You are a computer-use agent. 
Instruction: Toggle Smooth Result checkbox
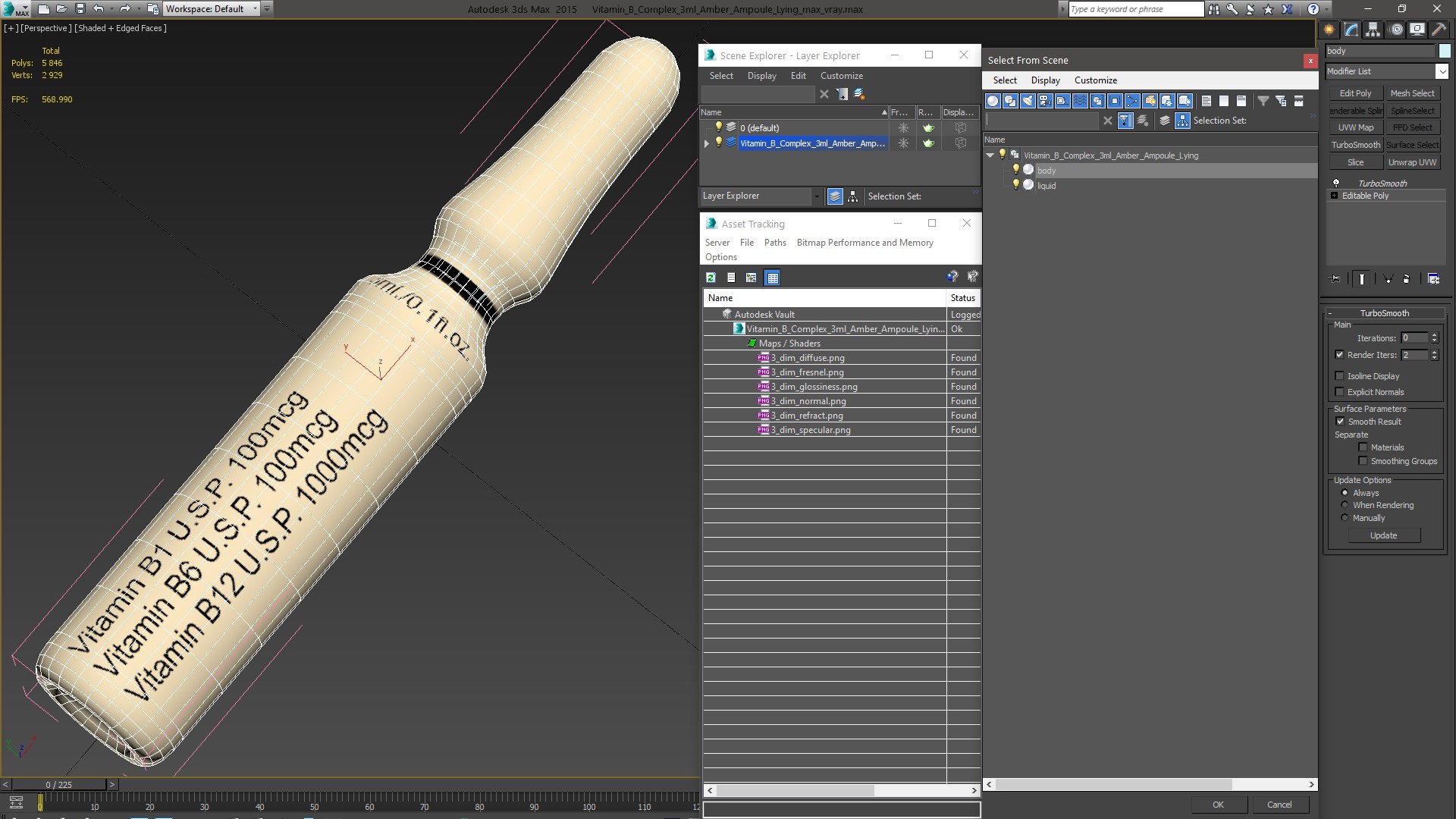[x=1340, y=422]
